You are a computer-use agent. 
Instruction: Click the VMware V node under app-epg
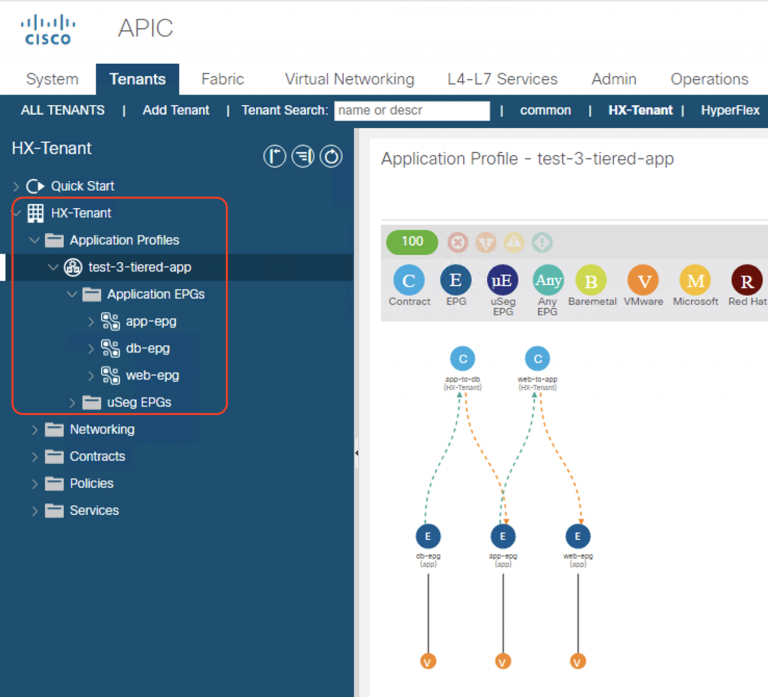pyautogui.click(x=503, y=662)
